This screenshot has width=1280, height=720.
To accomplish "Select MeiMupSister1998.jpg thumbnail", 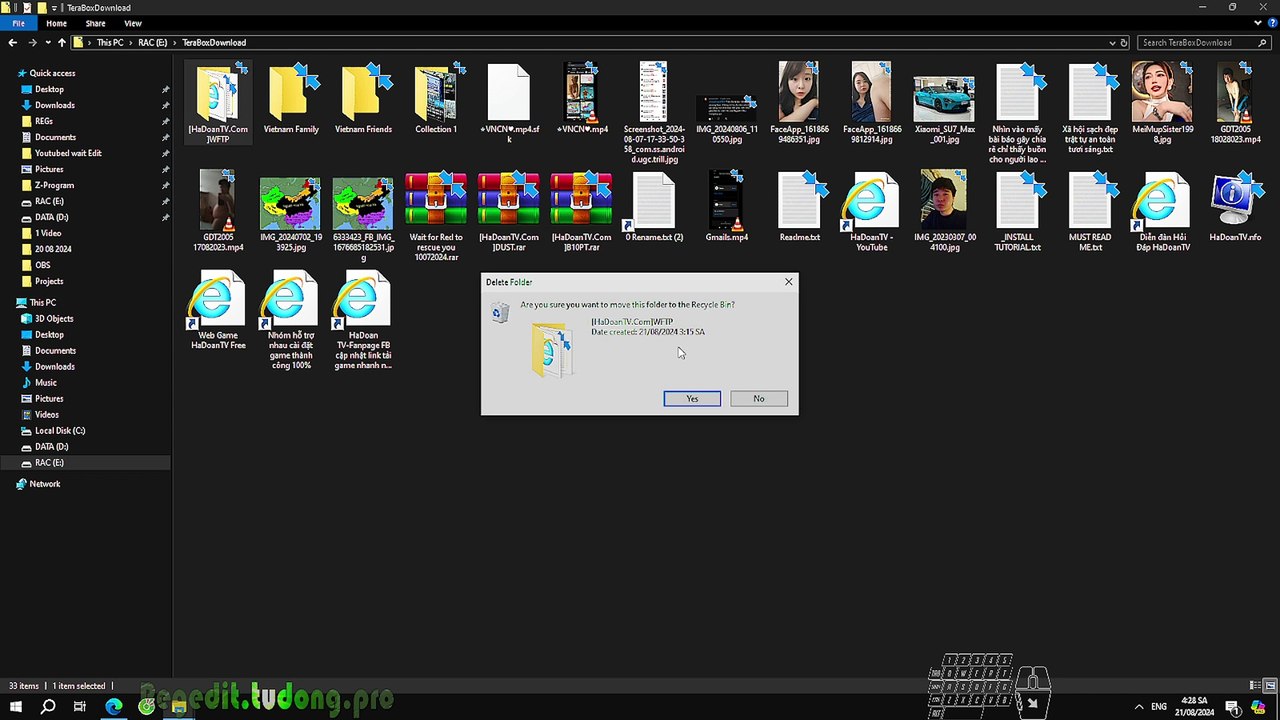I will pos(1162,103).
